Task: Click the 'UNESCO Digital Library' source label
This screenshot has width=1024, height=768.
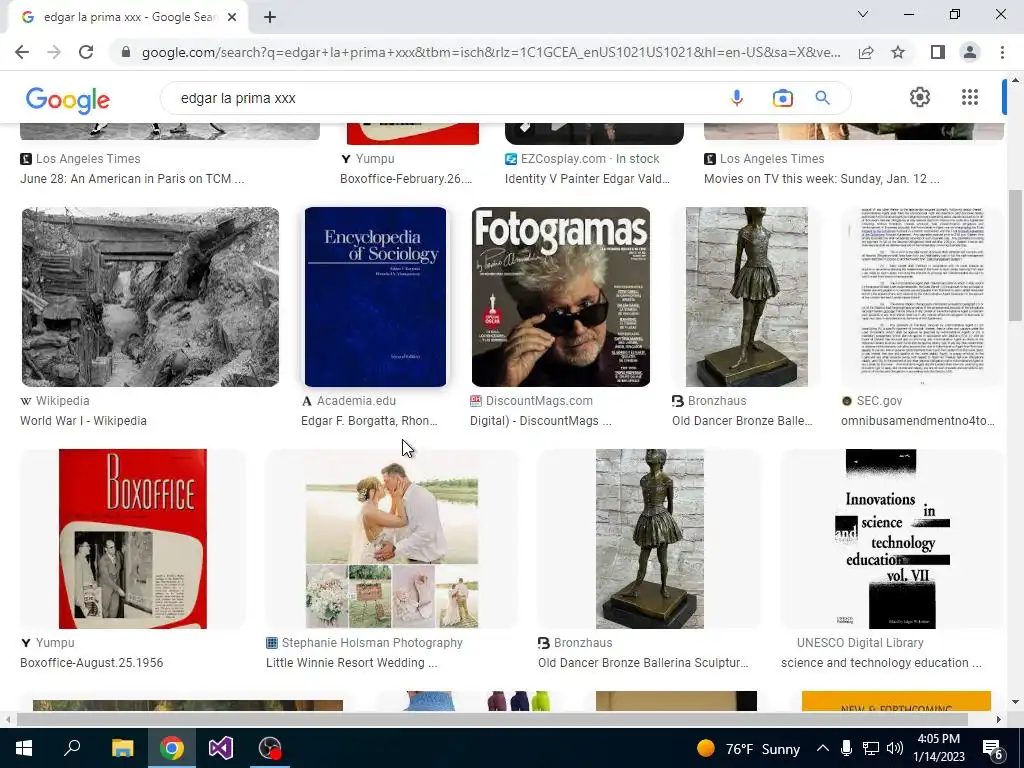Action: click(x=860, y=643)
